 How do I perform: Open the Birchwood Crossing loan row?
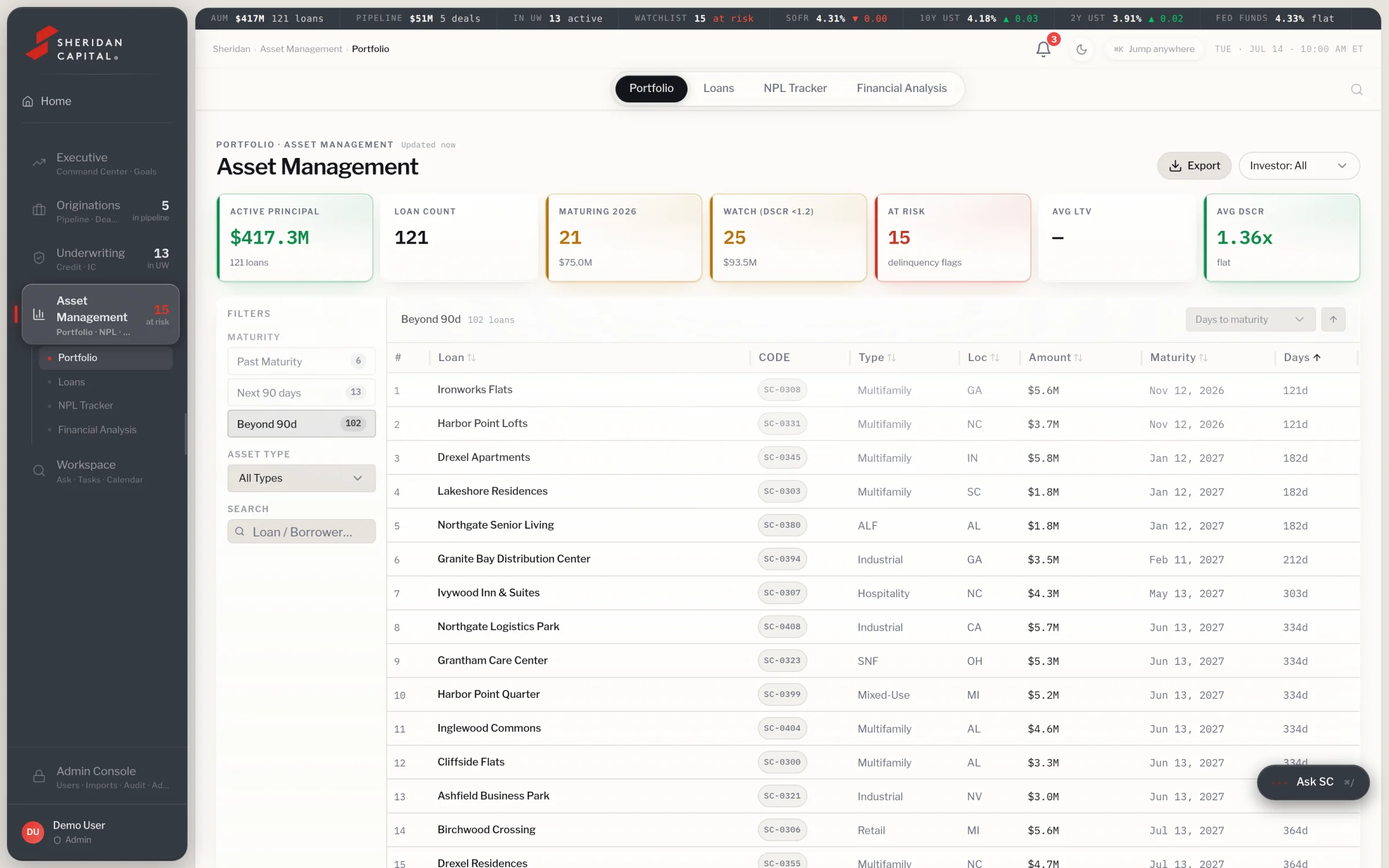coord(873,830)
